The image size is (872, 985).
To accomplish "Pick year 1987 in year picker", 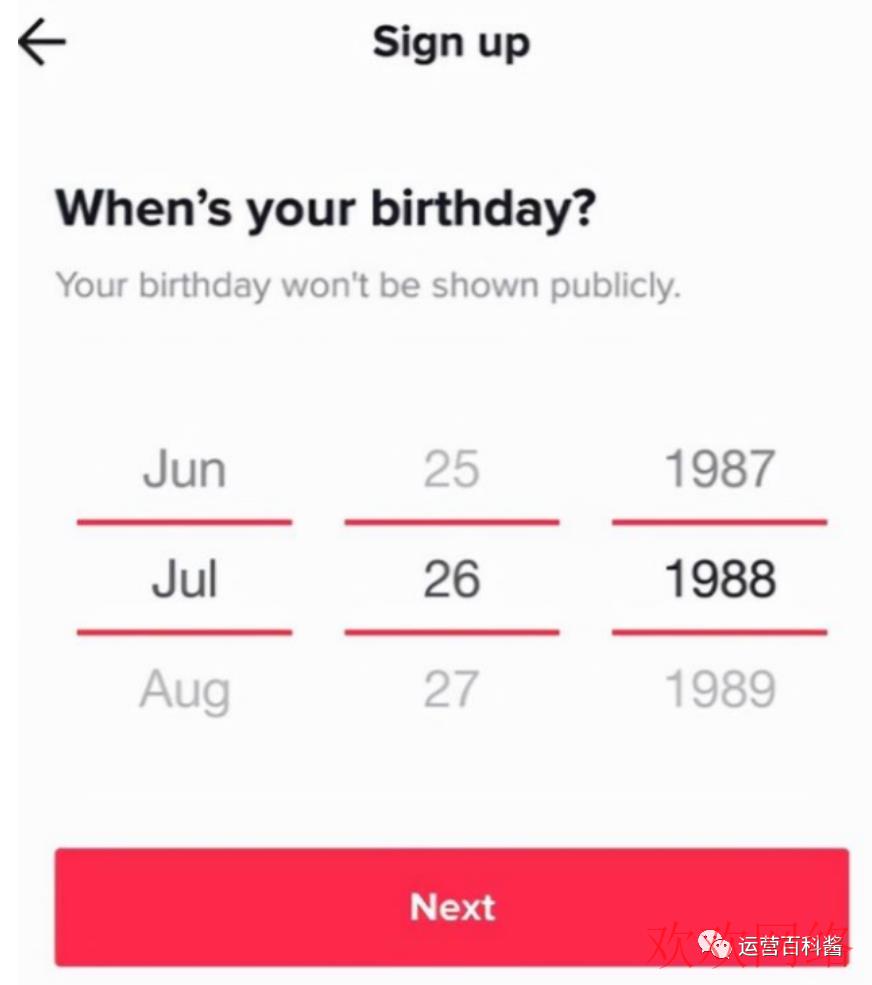I will [x=720, y=469].
